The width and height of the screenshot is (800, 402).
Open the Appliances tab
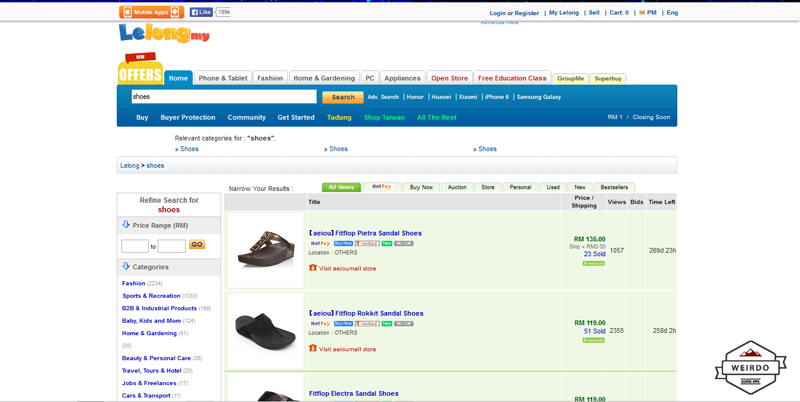pyautogui.click(x=403, y=78)
